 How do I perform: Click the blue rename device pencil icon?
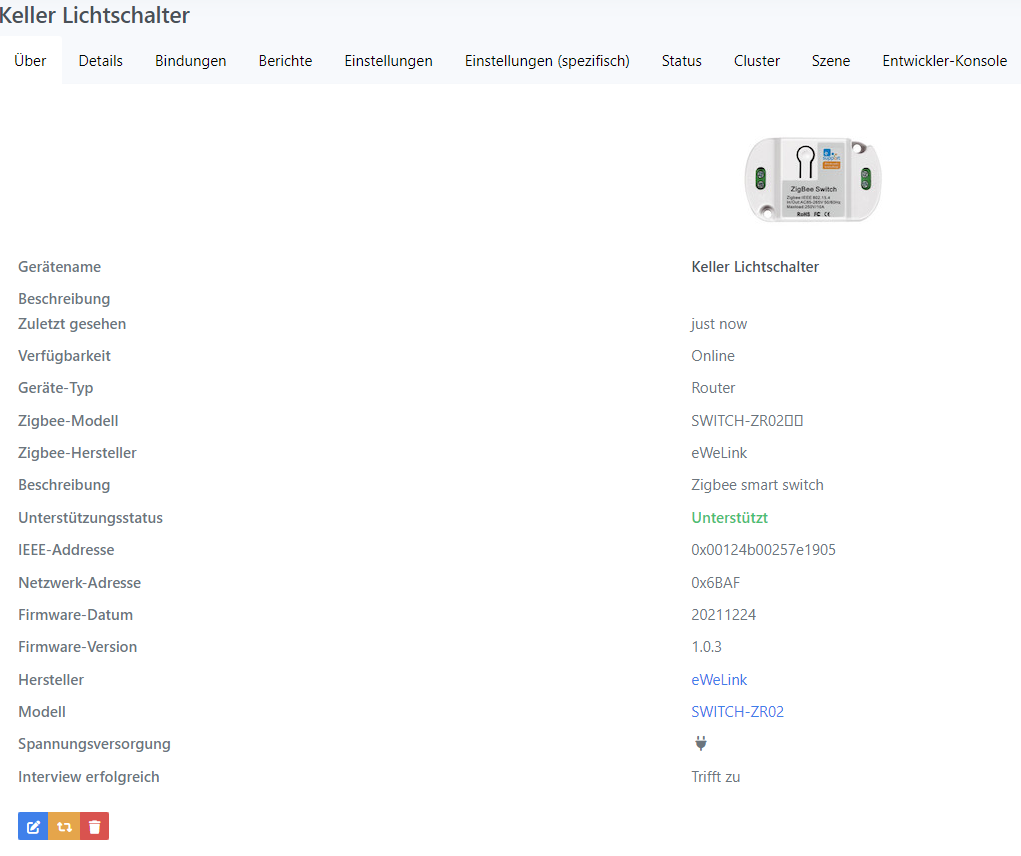pos(33,826)
